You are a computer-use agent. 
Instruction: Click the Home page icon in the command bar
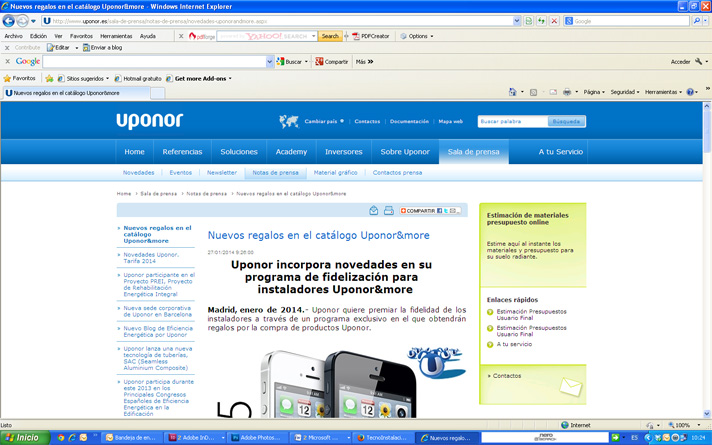[x=512, y=92]
